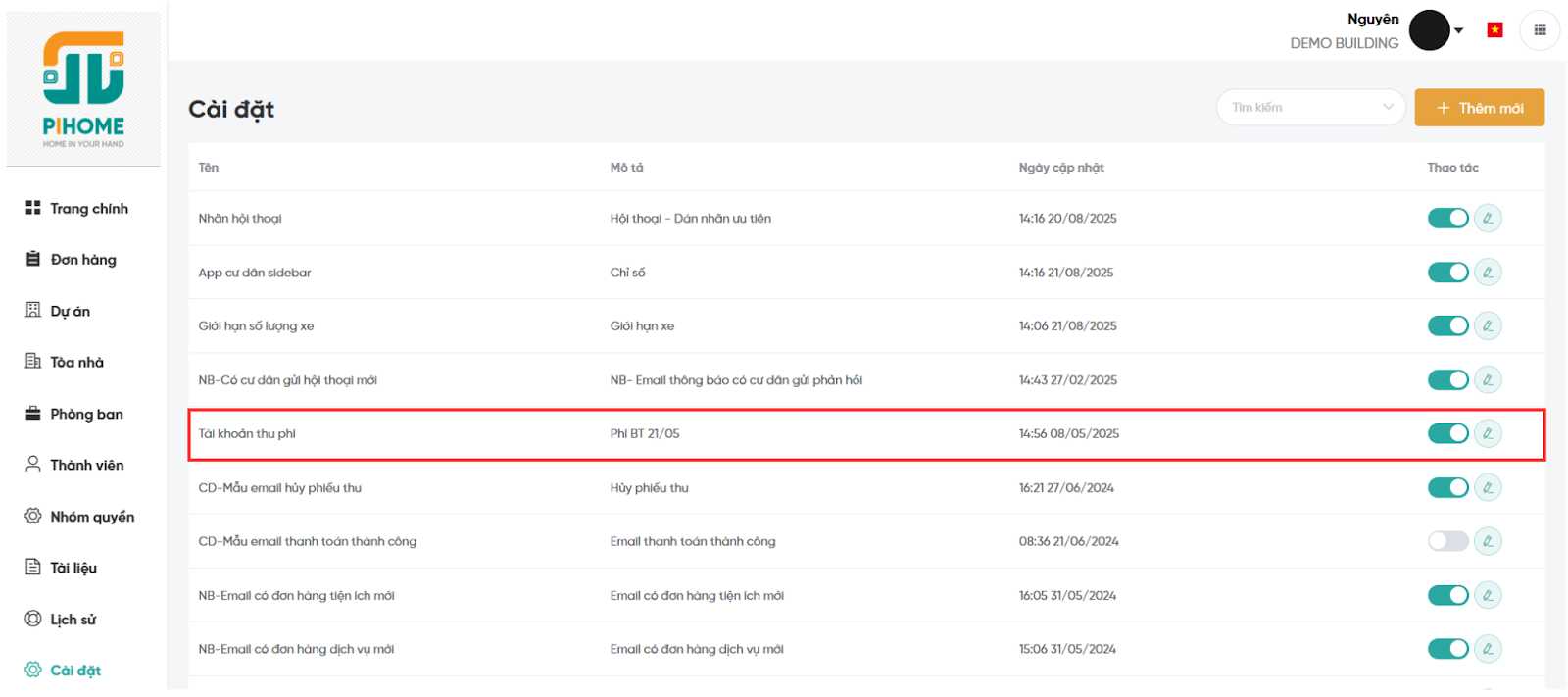Open the apps grid icon in header
Viewport: 1568px width, 697px height.
click(1540, 30)
